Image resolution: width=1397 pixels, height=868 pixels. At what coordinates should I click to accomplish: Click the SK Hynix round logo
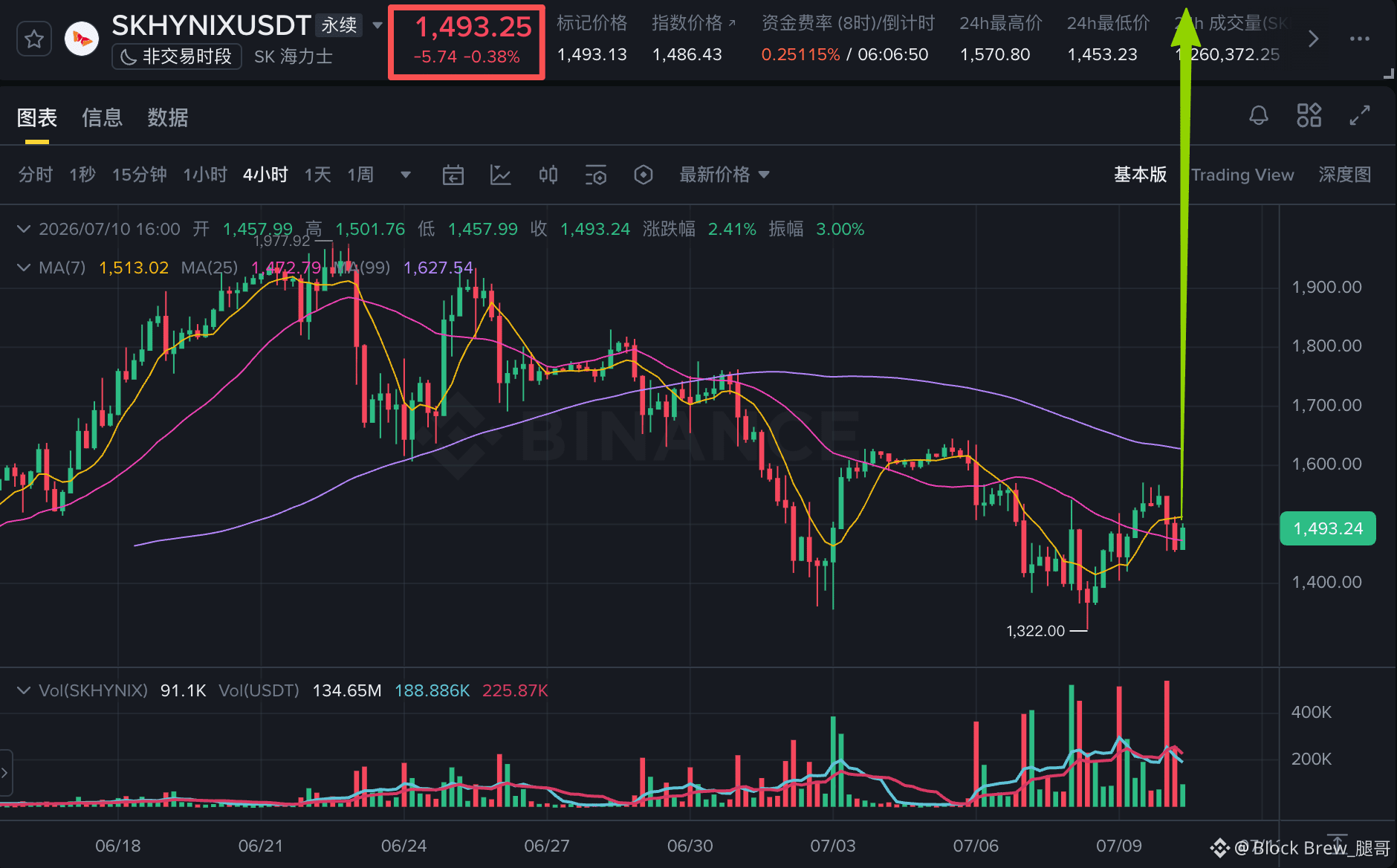click(x=82, y=39)
